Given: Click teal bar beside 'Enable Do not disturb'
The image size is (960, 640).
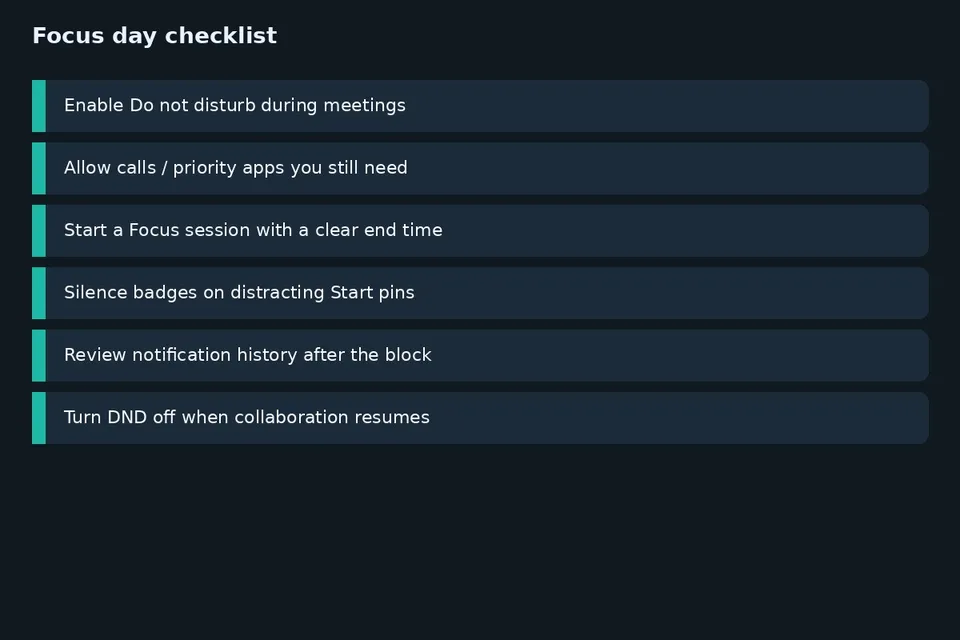Looking at the screenshot, I should (39, 106).
